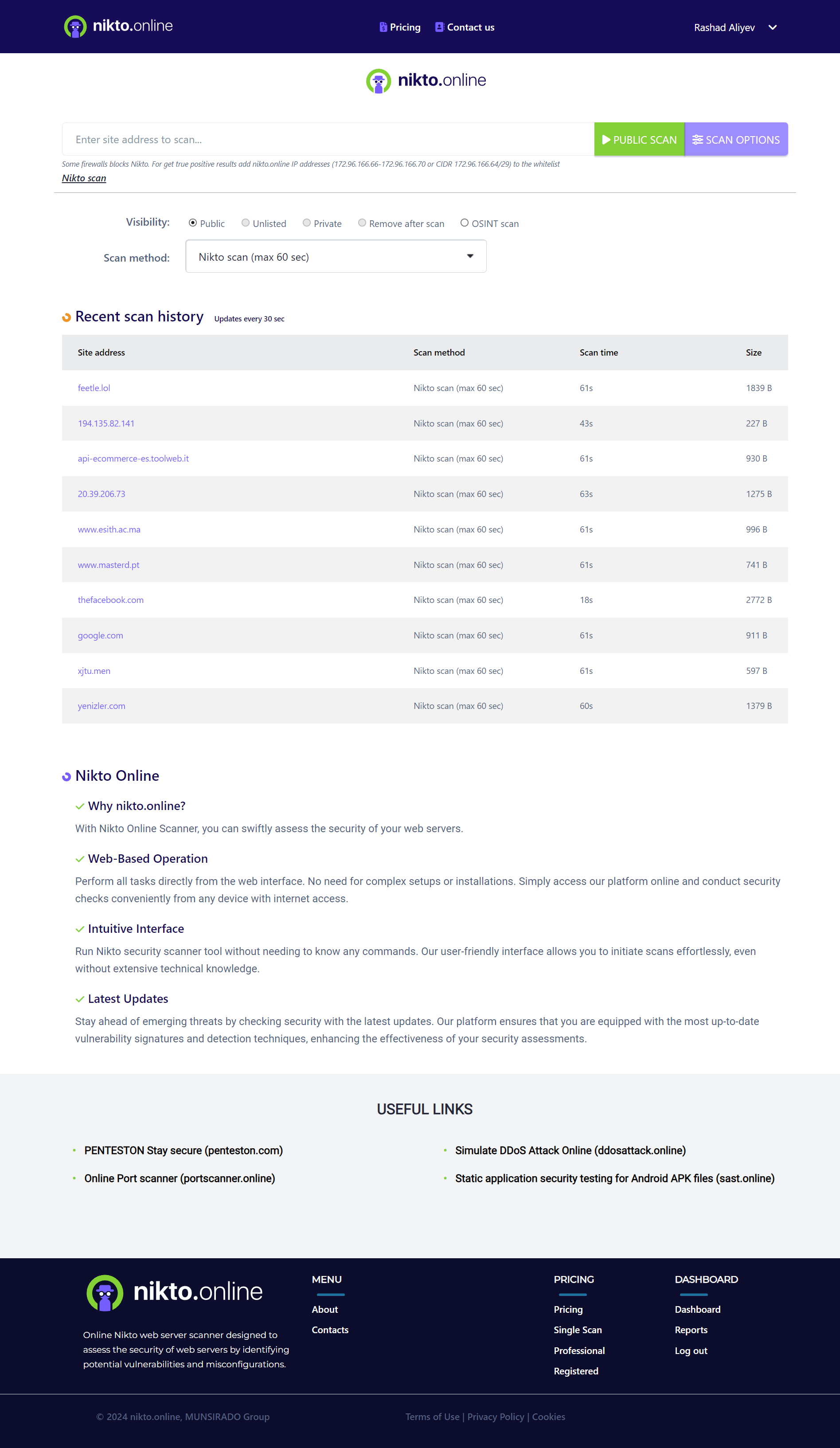Click the 43s scan time cell
Viewport: 840px width, 1448px height.
(586, 423)
